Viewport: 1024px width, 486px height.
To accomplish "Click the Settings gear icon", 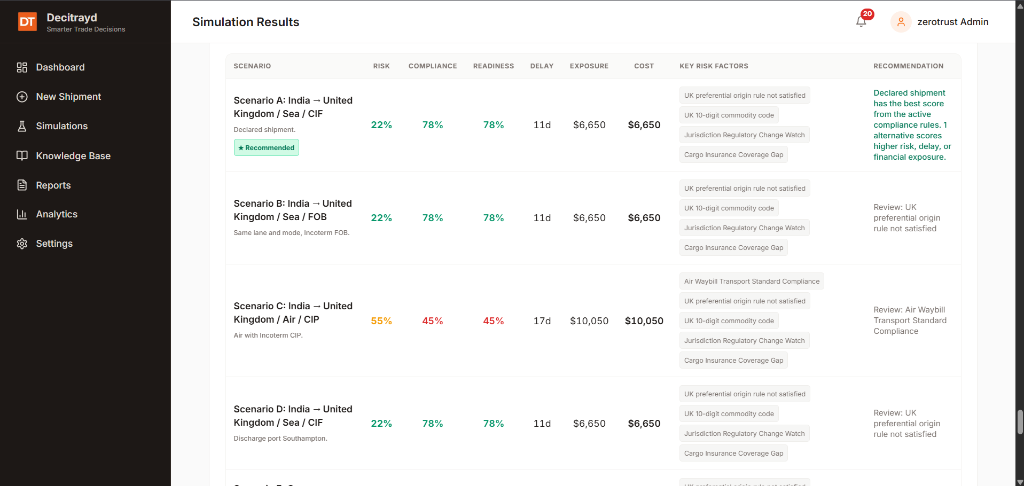I will pyautogui.click(x=22, y=244).
